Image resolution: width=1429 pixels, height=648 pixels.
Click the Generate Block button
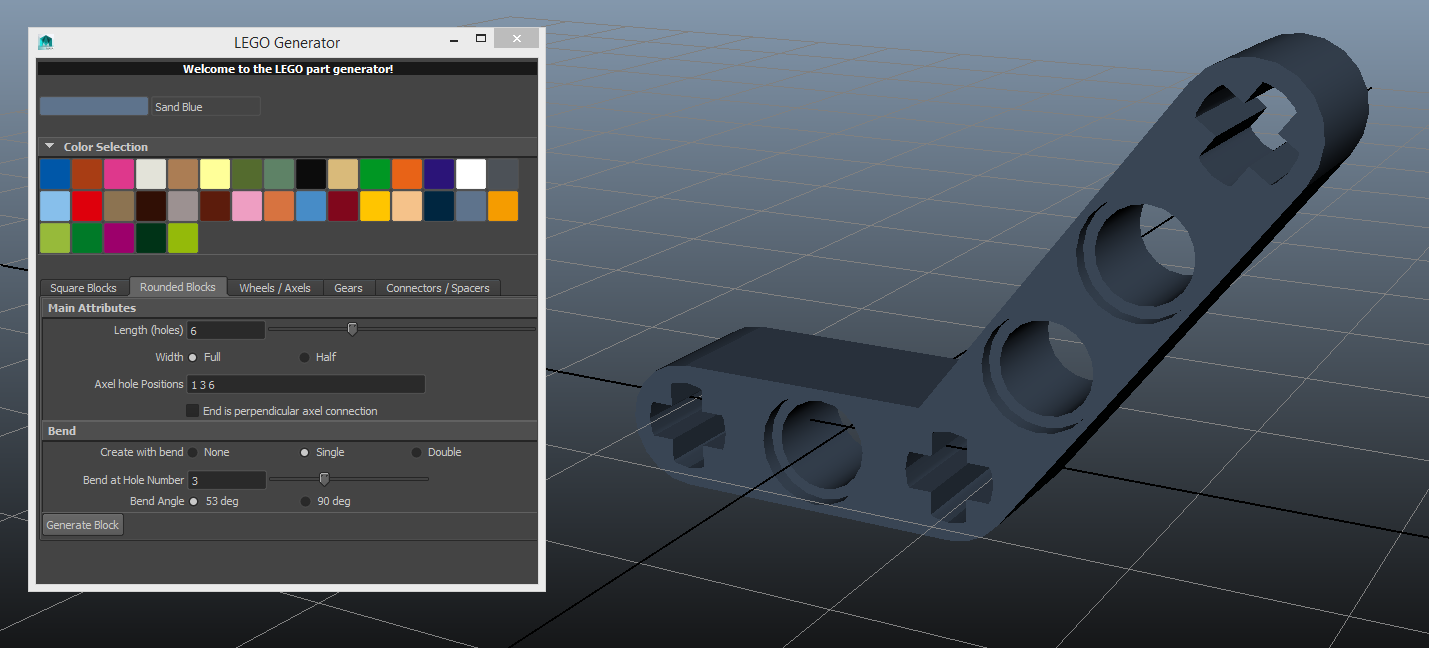point(83,525)
